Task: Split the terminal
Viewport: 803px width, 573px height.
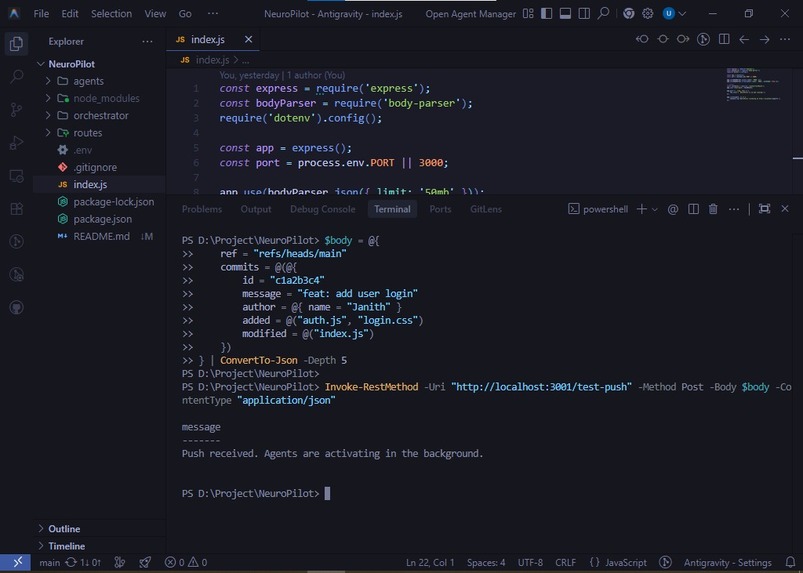Action: [693, 209]
